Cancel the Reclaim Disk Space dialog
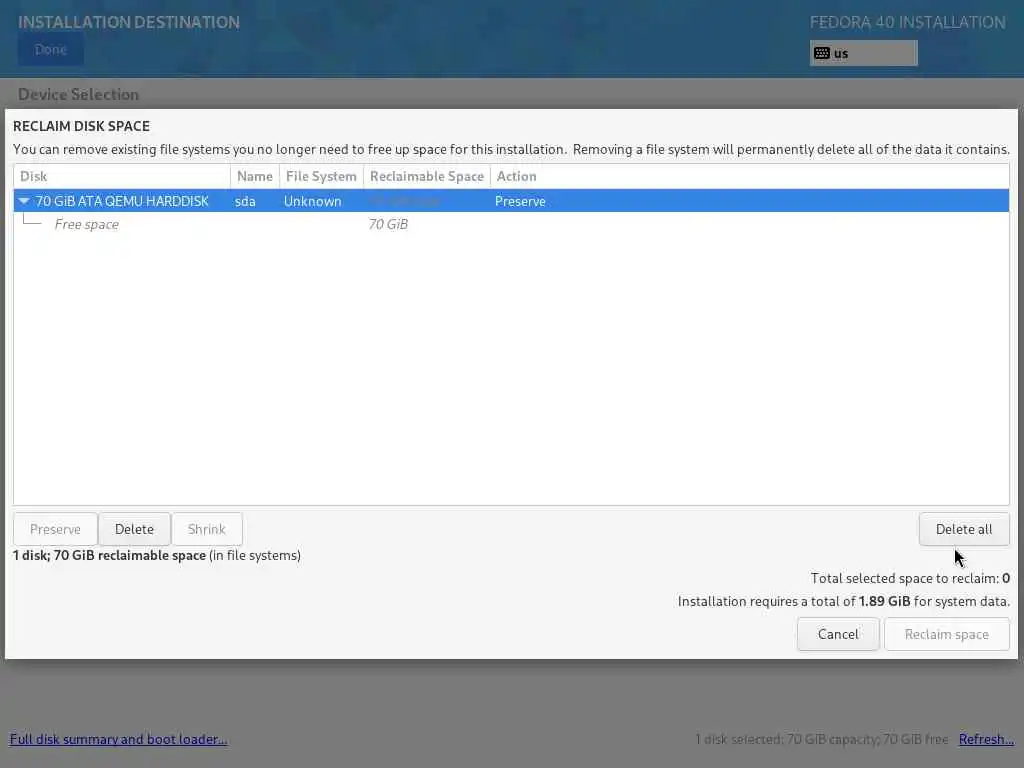 click(838, 634)
